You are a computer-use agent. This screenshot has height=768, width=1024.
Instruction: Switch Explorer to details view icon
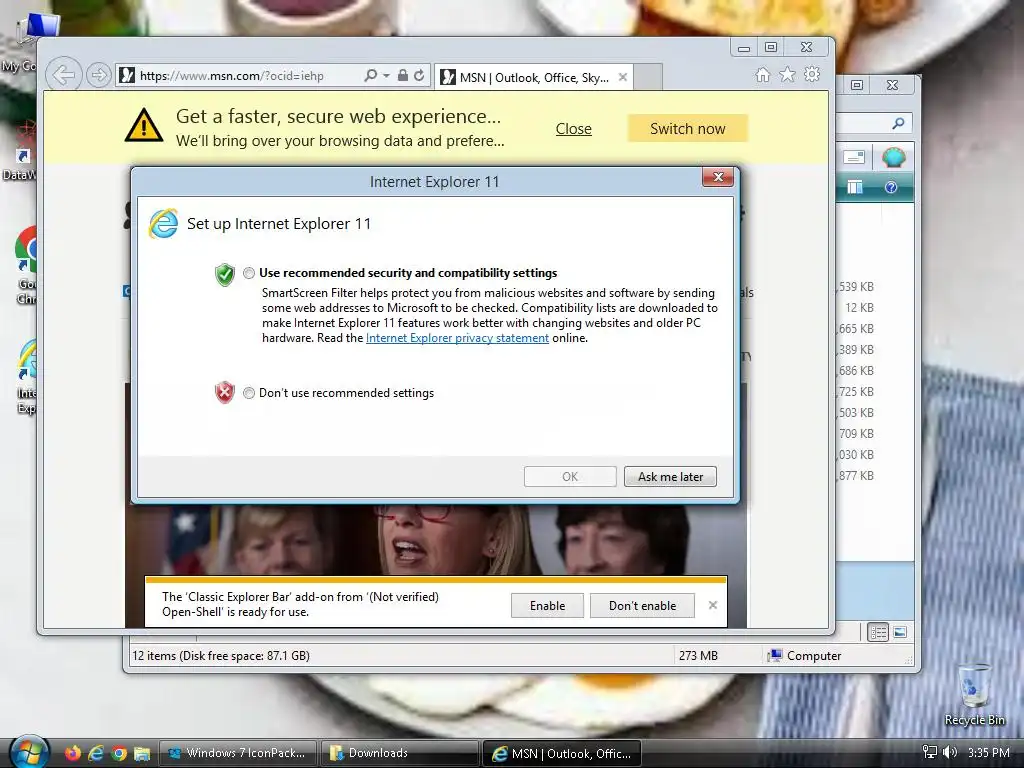(x=878, y=632)
